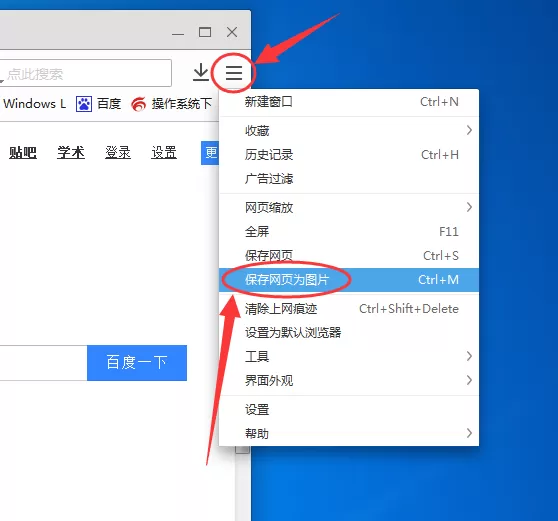Image resolution: width=558 pixels, height=521 pixels.
Task: Expand the 工具 submenu chevron
Action: [x=469, y=356]
